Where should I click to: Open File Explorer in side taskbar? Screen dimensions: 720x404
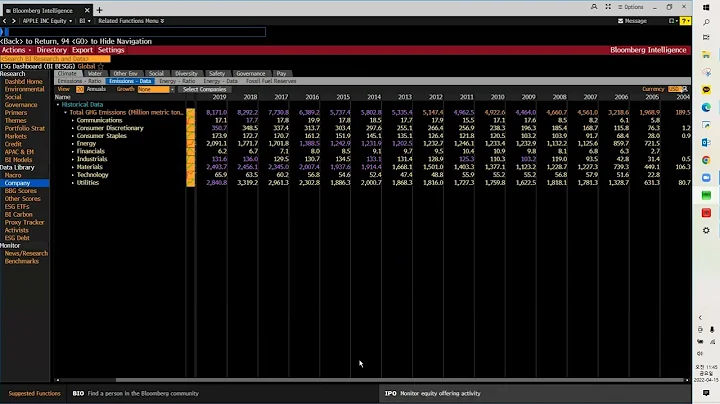[706, 55]
